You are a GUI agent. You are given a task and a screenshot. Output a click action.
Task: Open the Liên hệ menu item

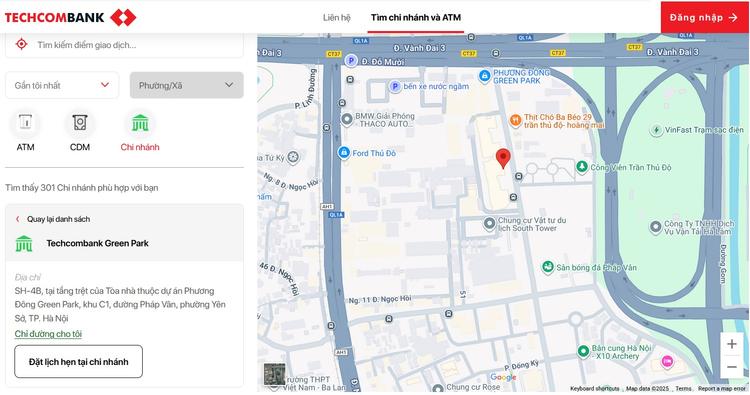[337, 18]
